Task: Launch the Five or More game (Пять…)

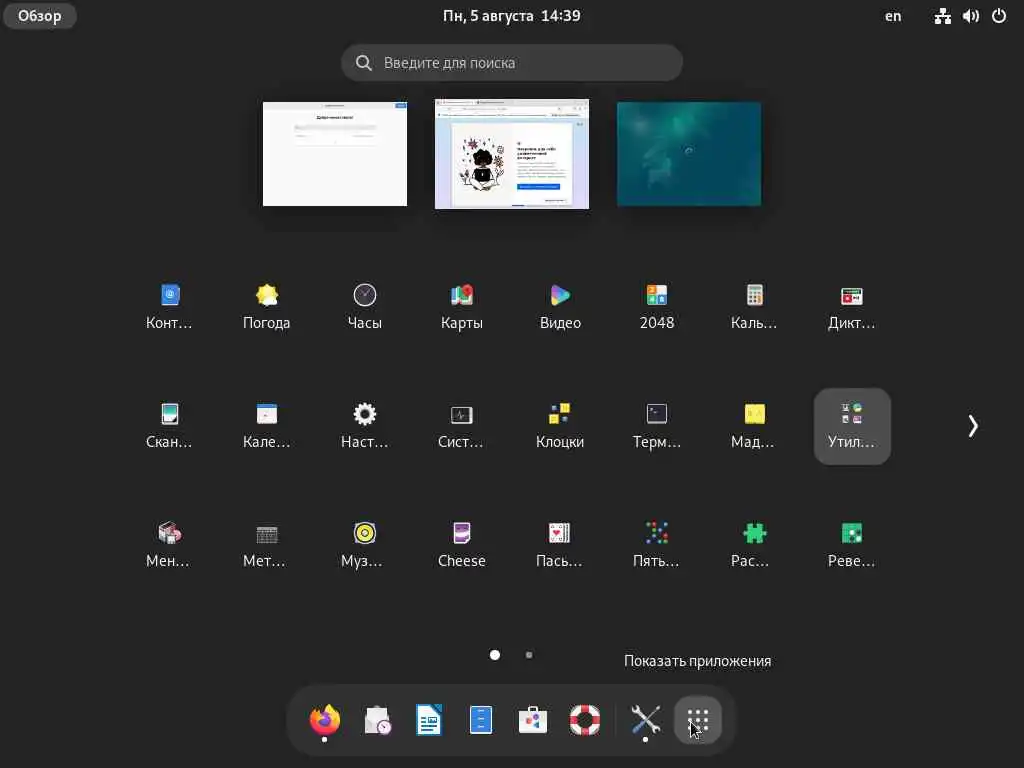Action: 657,545
